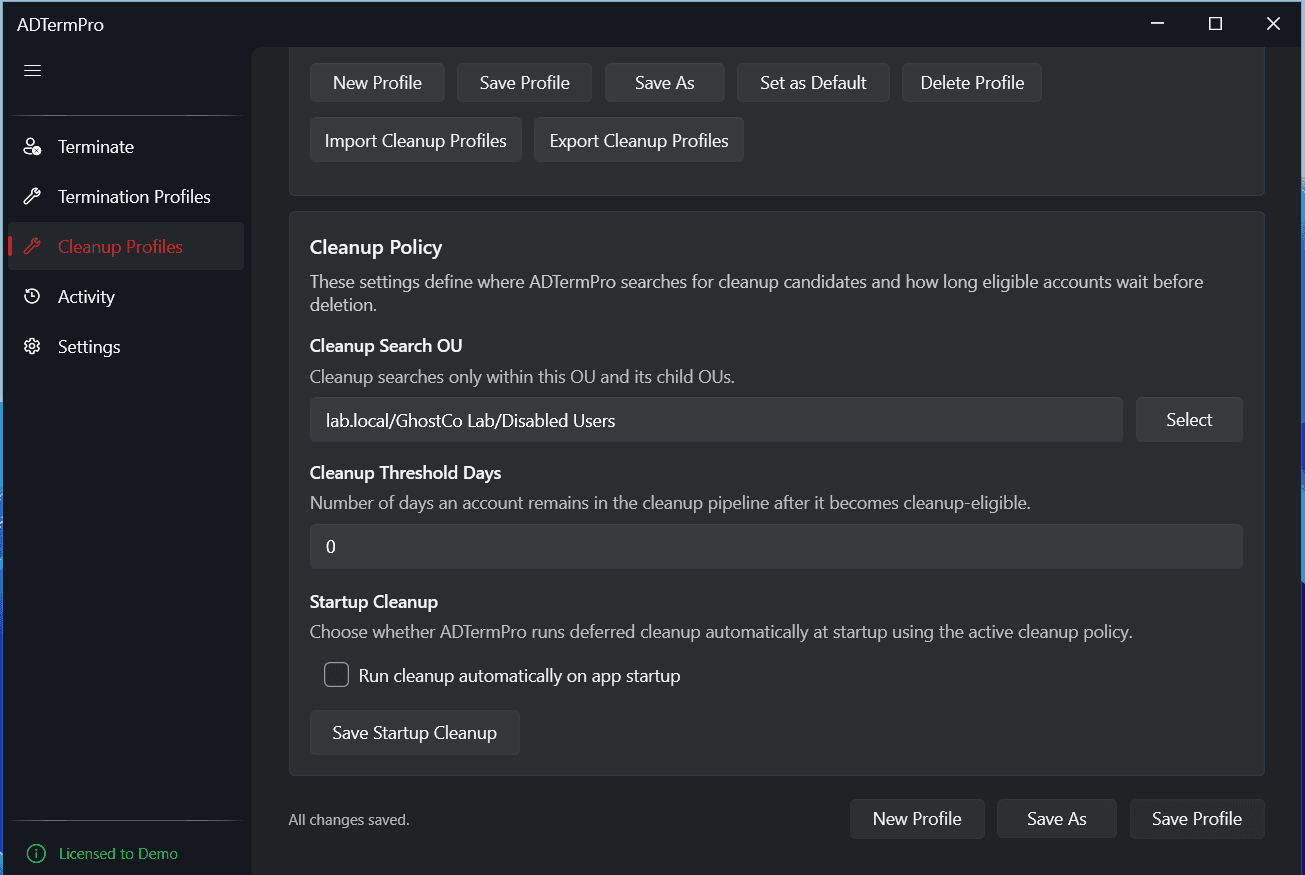
Task: Click the info icon beside Licensed to Demo
Action: coord(36,853)
